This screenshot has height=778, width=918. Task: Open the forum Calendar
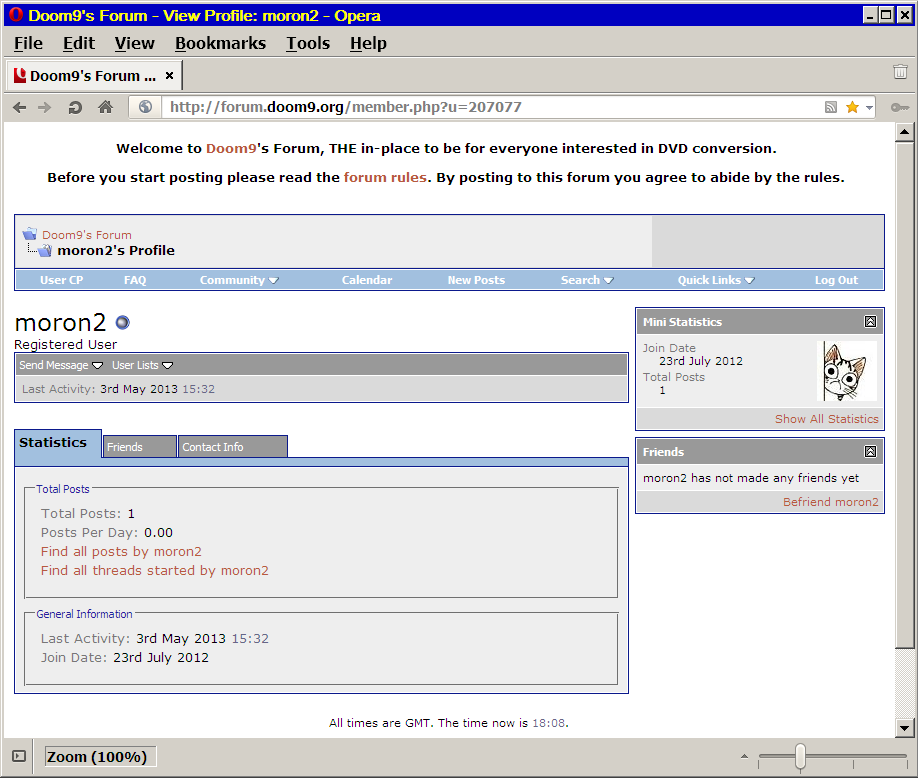(367, 280)
